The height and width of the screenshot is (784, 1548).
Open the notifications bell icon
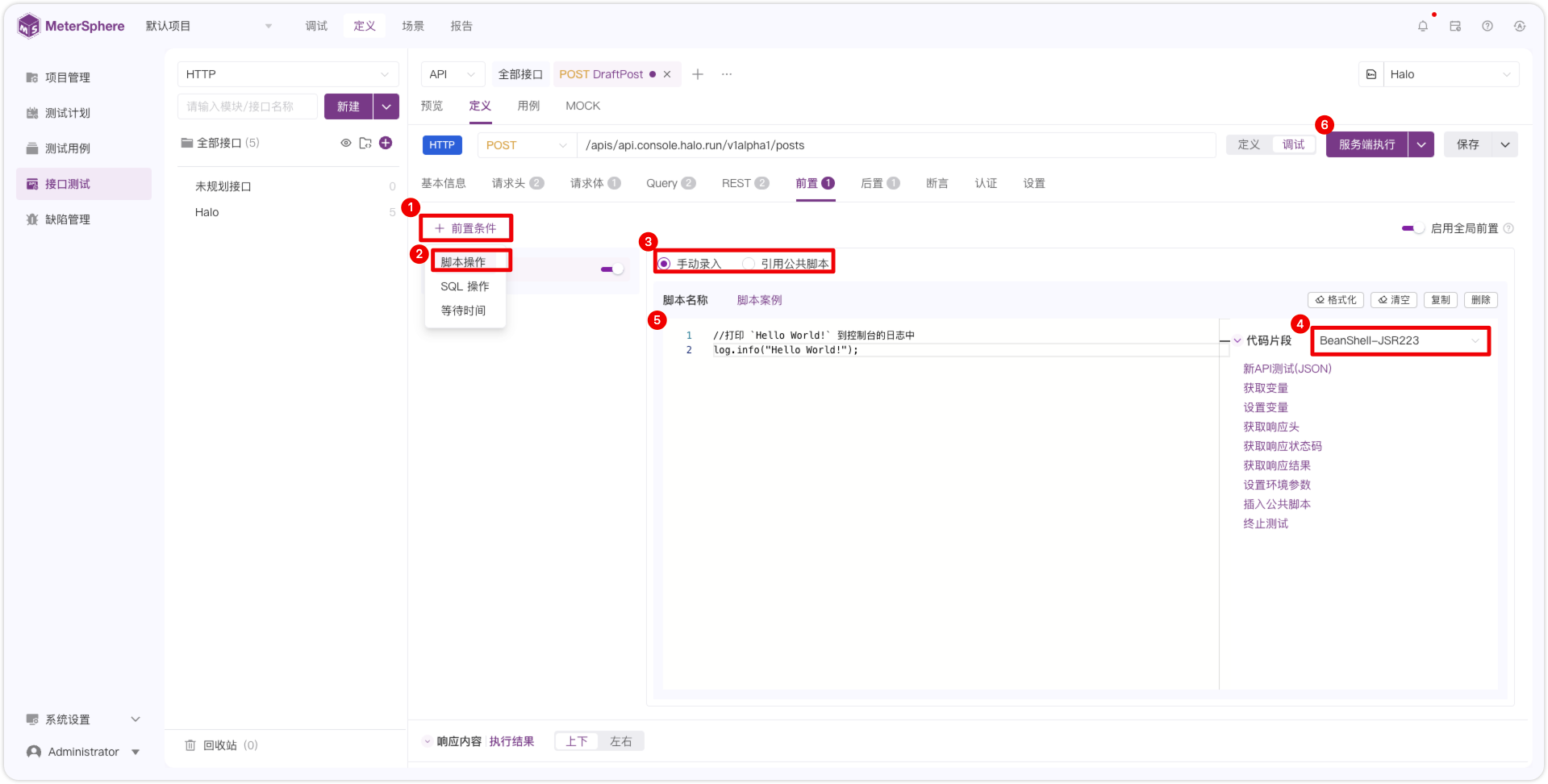pos(1423,26)
